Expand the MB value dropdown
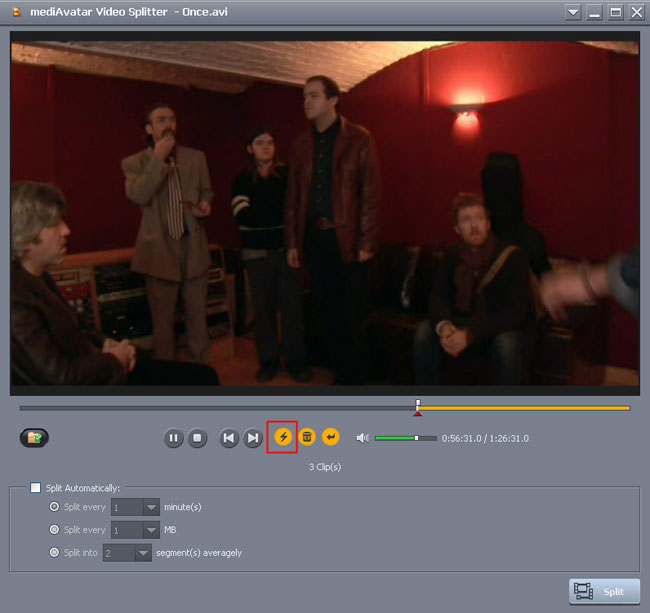Screen dimensions: 650x613 coord(151,530)
